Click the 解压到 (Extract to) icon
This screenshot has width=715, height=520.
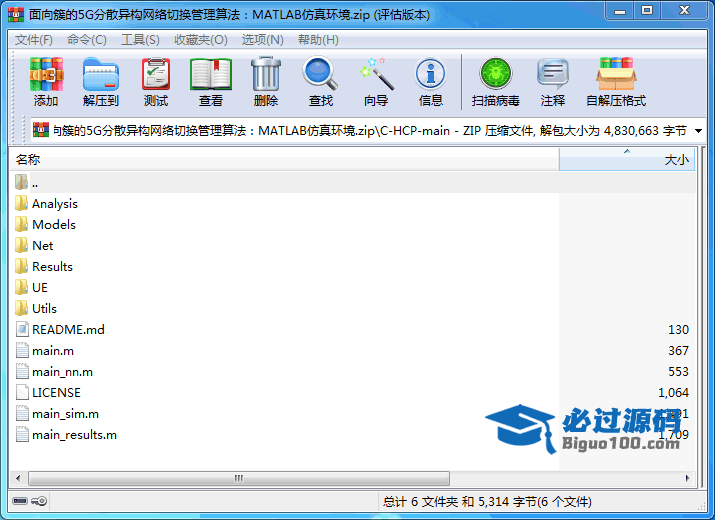click(x=101, y=74)
